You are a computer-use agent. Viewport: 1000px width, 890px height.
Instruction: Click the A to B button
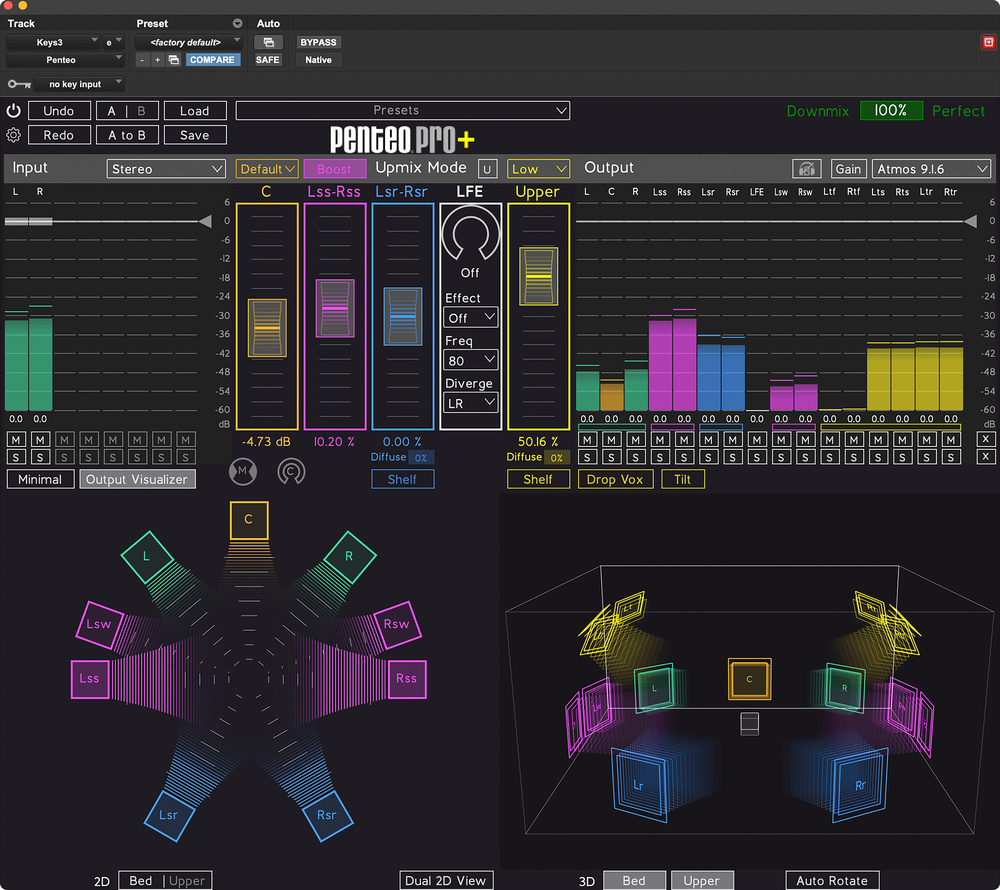(x=127, y=135)
